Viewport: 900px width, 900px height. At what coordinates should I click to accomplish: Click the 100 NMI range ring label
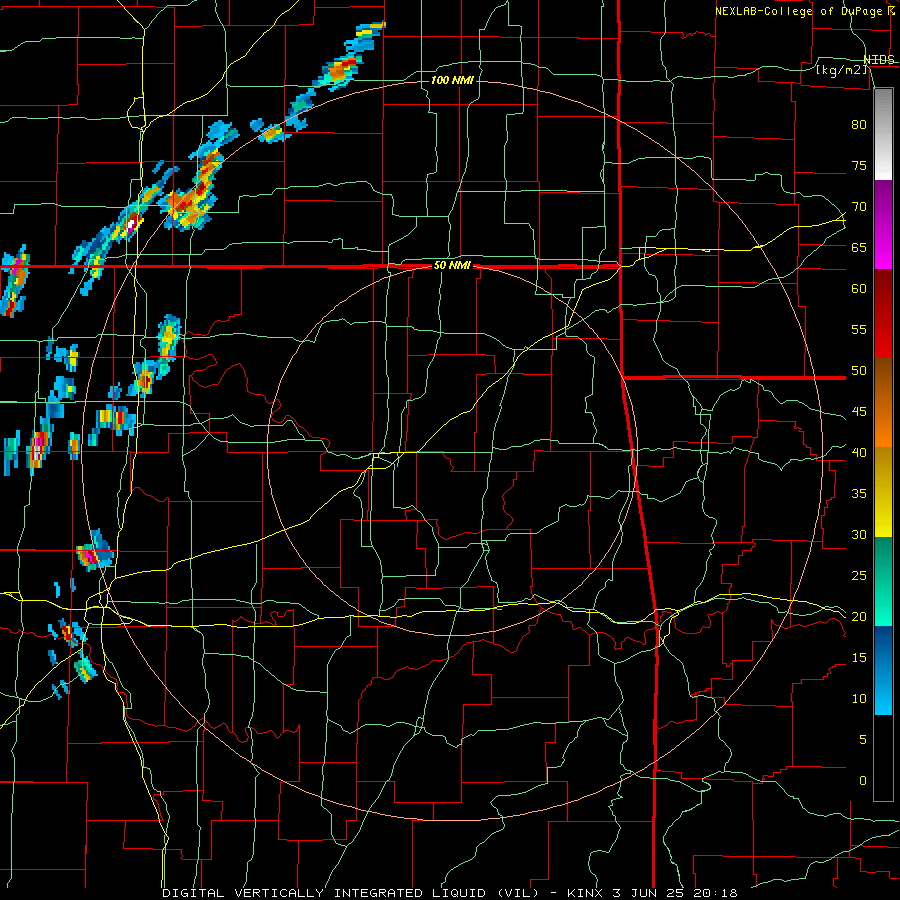tap(452, 80)
